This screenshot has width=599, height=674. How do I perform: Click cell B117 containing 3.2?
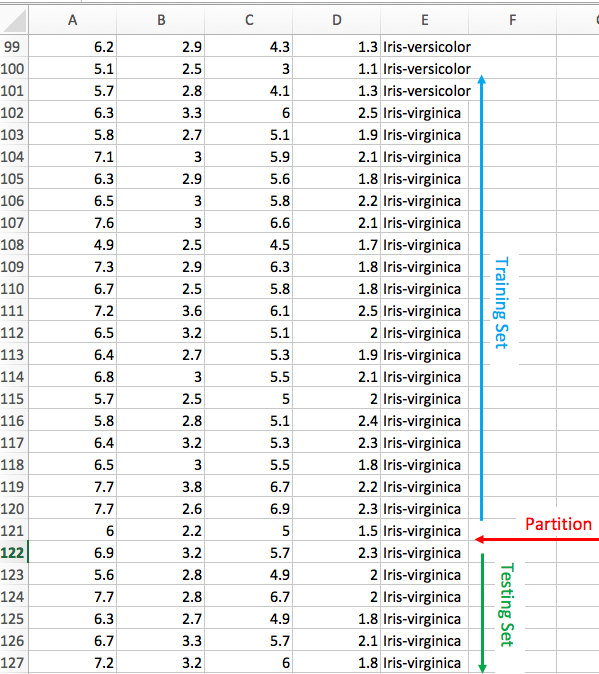pos(161,443)
